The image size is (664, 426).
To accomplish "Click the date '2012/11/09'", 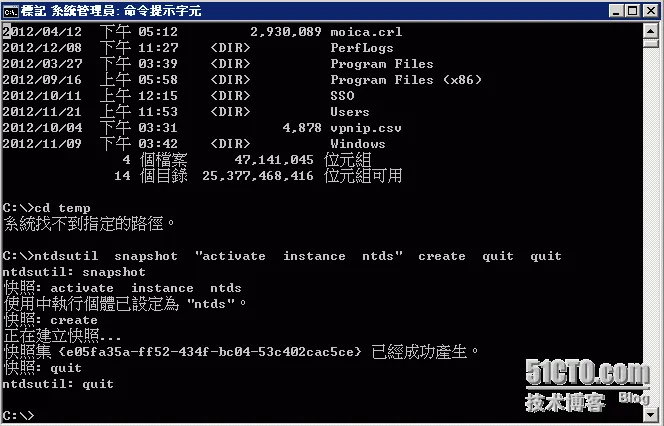I will pyautogui.click(x=42, y=144).
